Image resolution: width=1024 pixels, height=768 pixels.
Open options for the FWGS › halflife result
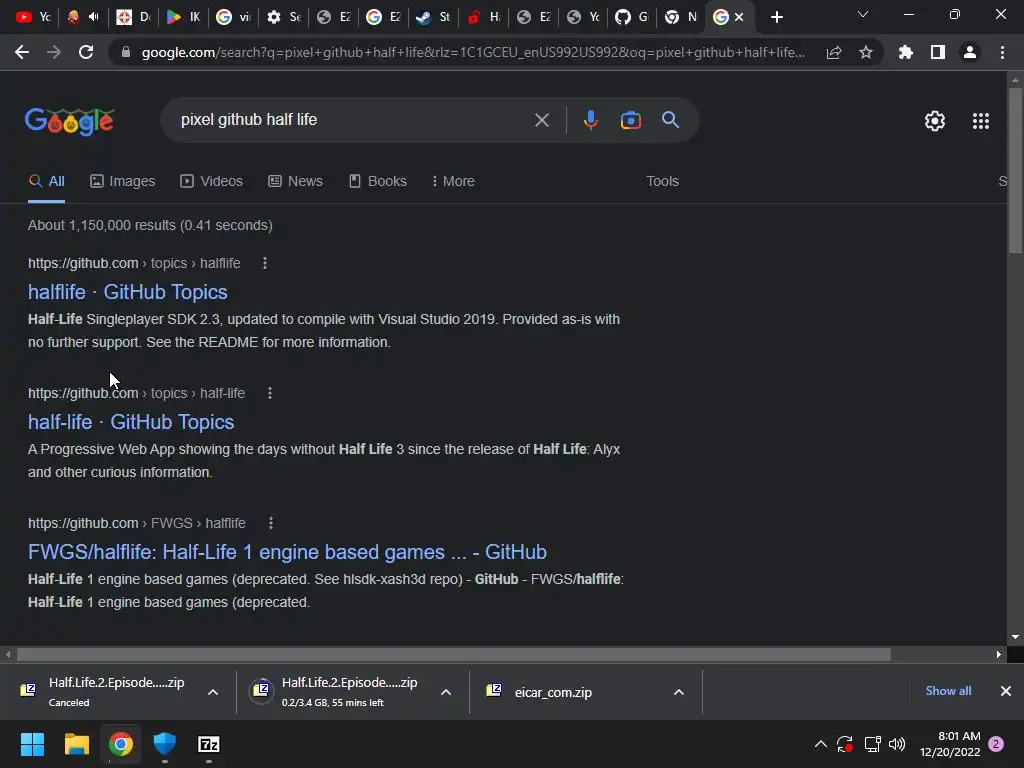point(270,523)
